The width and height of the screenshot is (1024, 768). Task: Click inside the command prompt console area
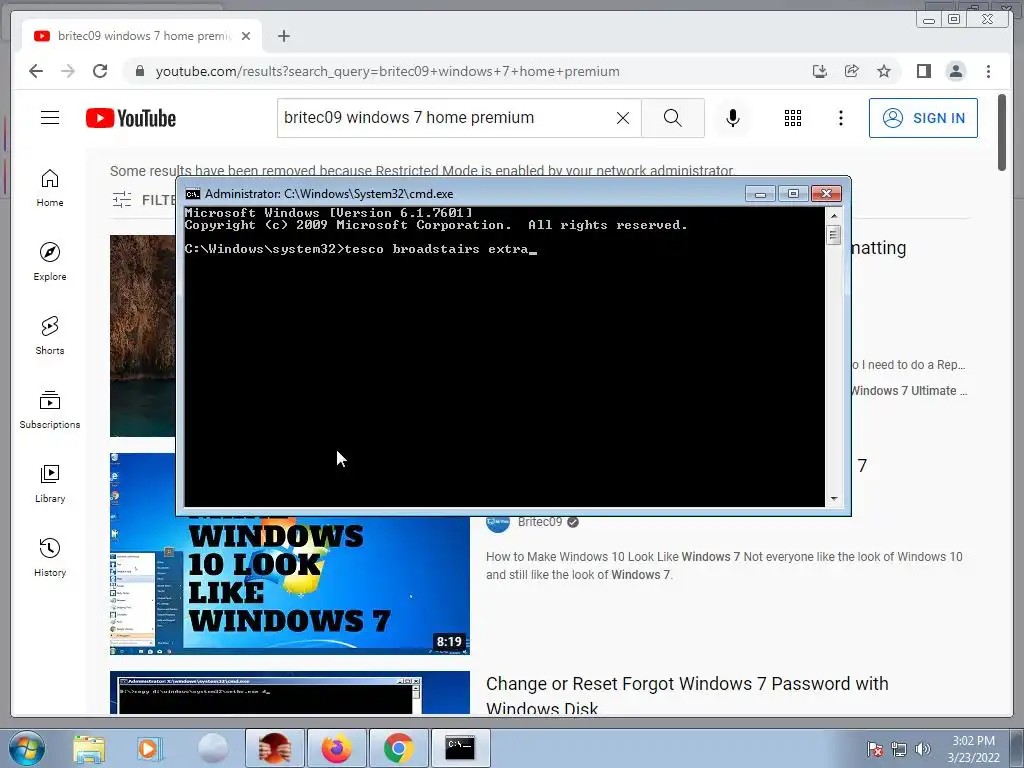point(504,357)
